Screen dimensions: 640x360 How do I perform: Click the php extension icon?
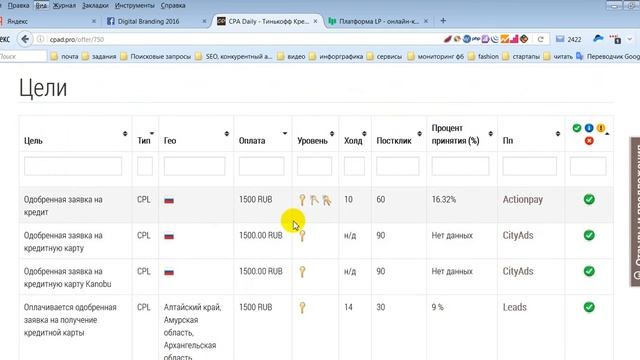pyautogui.click(x=476, y=39)
